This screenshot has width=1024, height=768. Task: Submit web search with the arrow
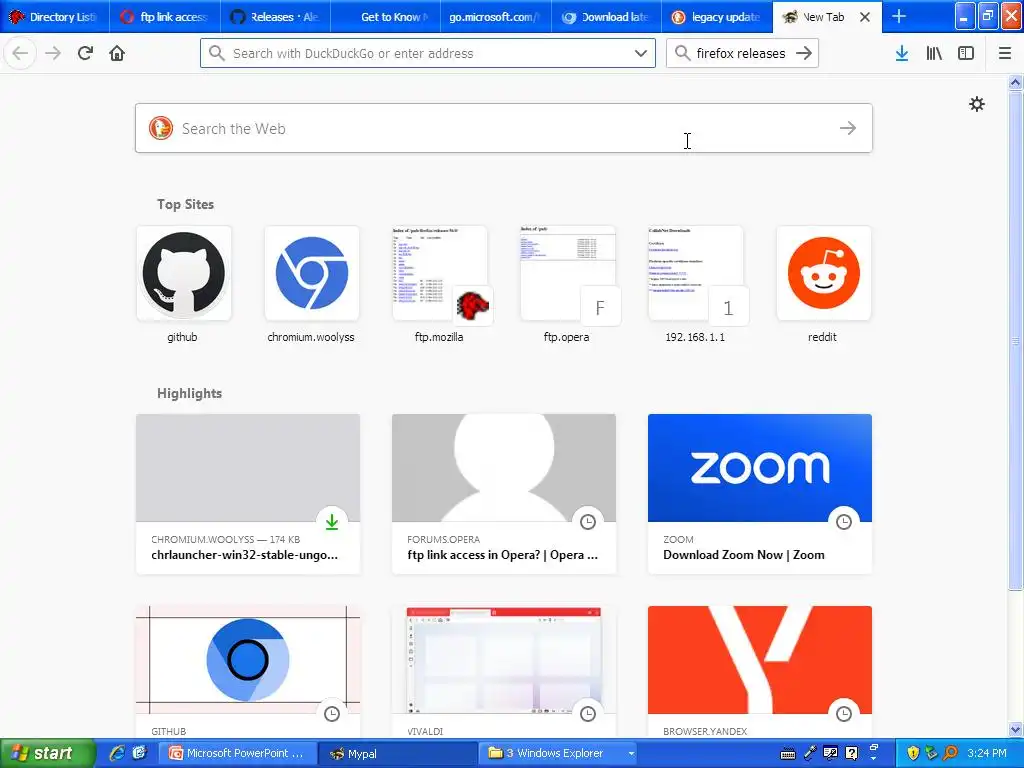click(x=848, y=128)
